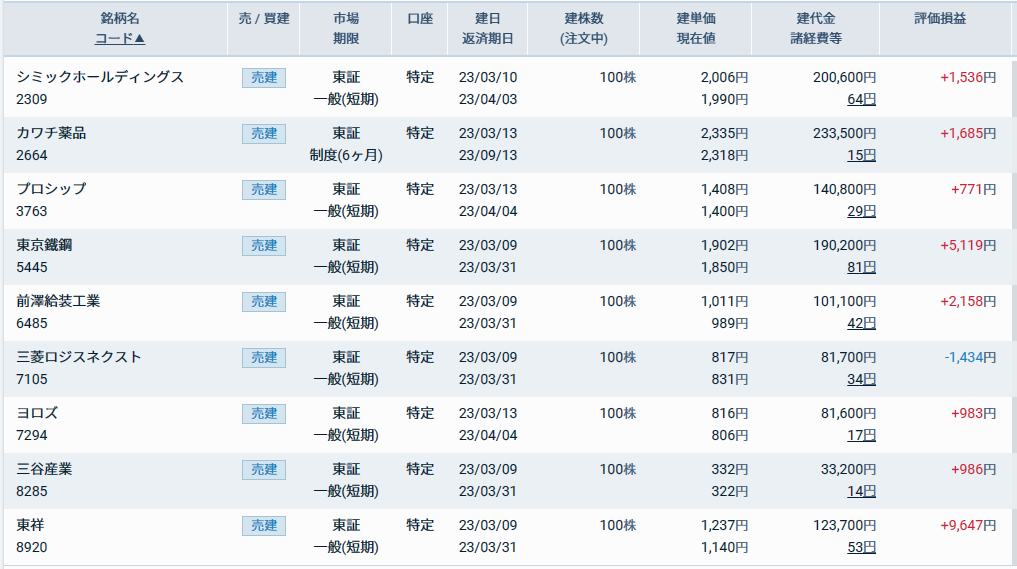Select stock name 東京鐵鋼
The image size is (1017, 569).
pos(44,245)
